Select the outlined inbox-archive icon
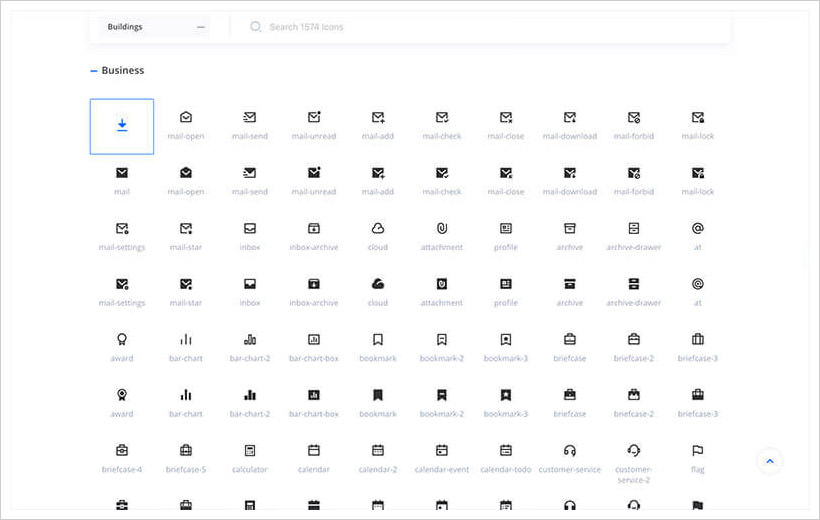 pos(314,229)
